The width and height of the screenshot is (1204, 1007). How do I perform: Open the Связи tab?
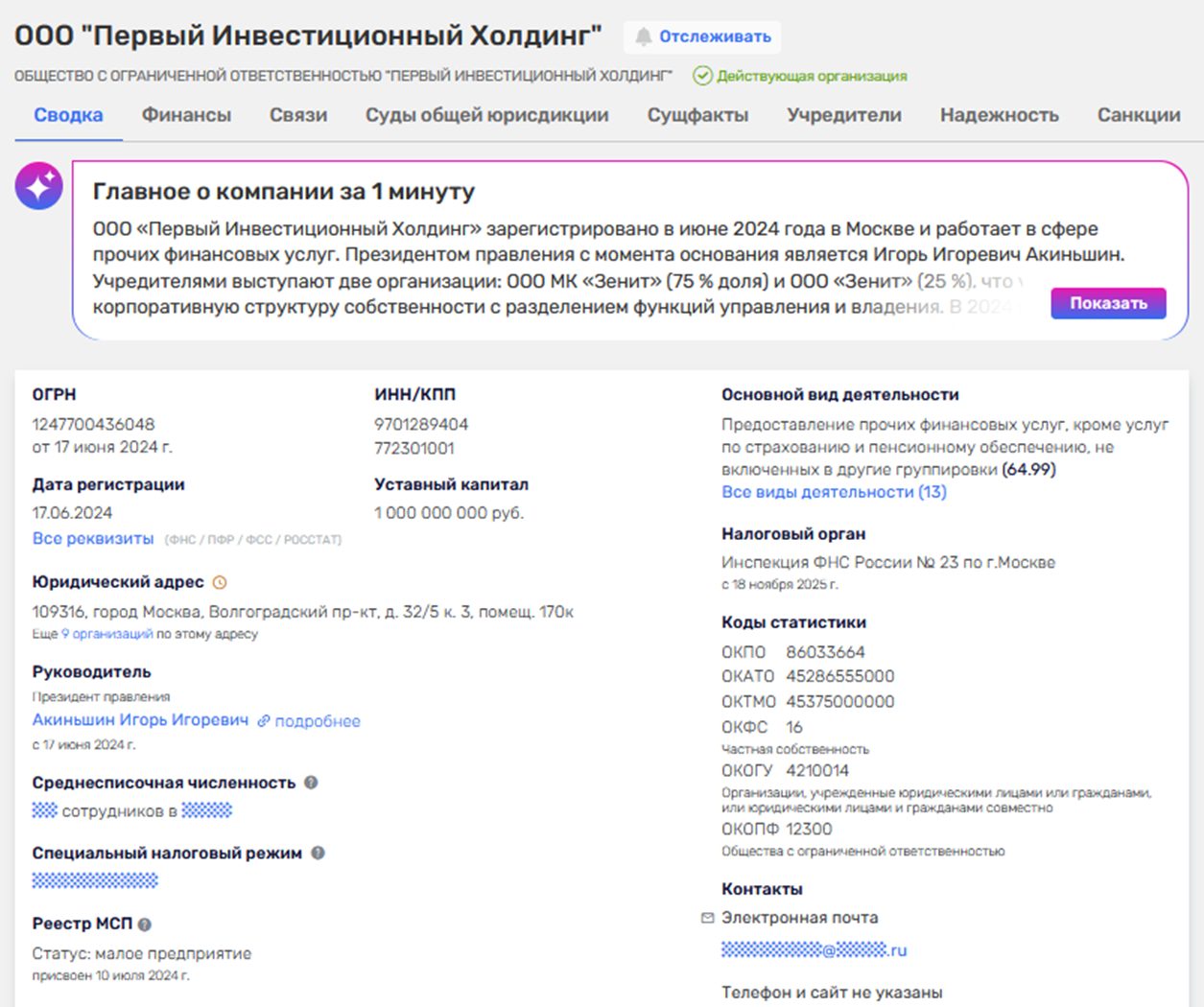298,114
